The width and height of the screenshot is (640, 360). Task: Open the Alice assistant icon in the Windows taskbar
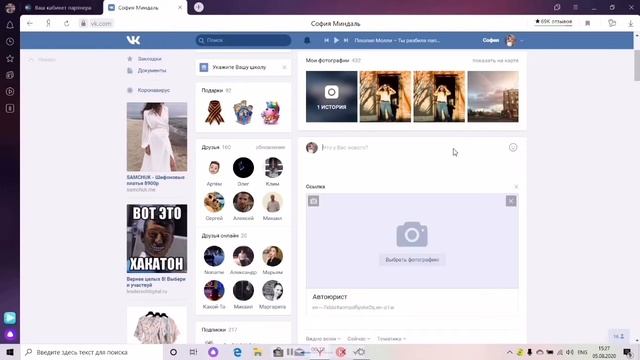(213, 352)
